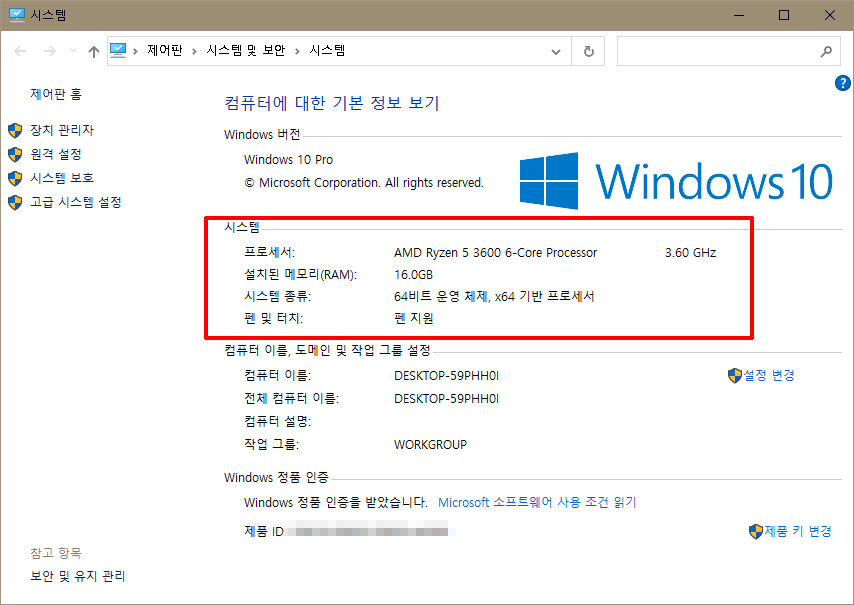Click the help question mark icon
This screenshot has width=854, height=605.
(x=843, y=84)
